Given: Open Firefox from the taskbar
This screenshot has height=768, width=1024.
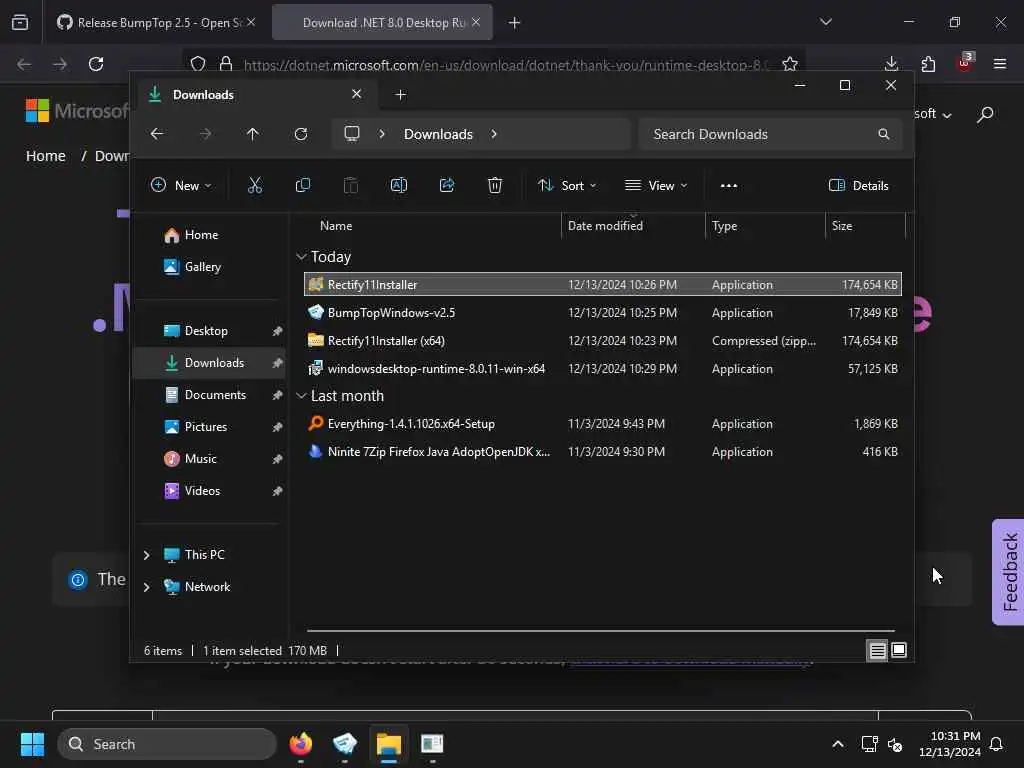Looking at the screenshot, I should (x=301, y=744).
